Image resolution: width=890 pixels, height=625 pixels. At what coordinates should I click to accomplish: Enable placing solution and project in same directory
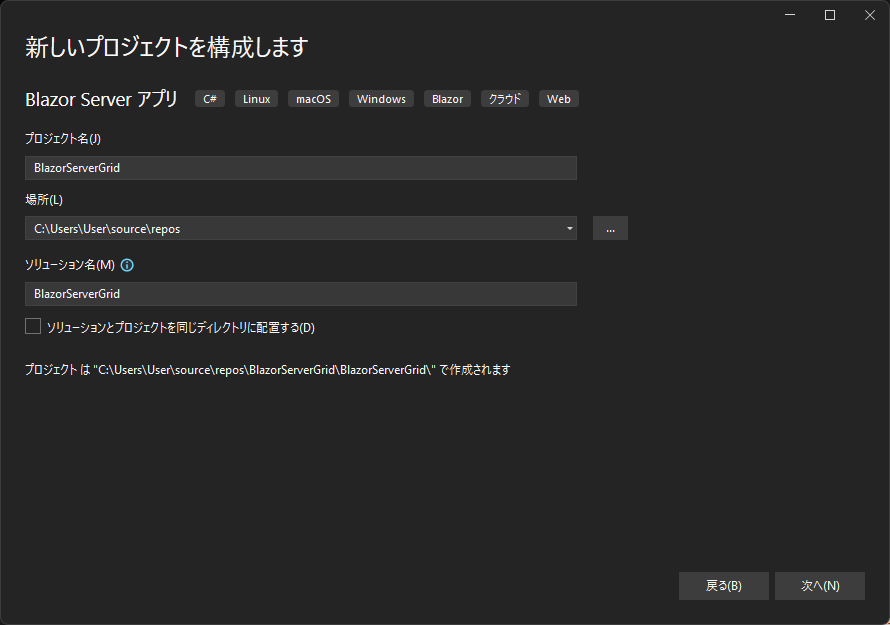tap(33, 326)
